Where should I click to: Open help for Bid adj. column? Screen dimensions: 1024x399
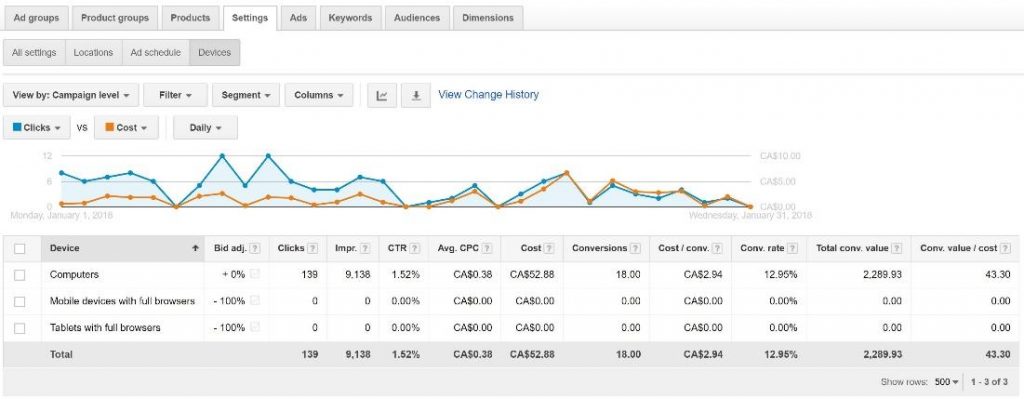point(255,248)
